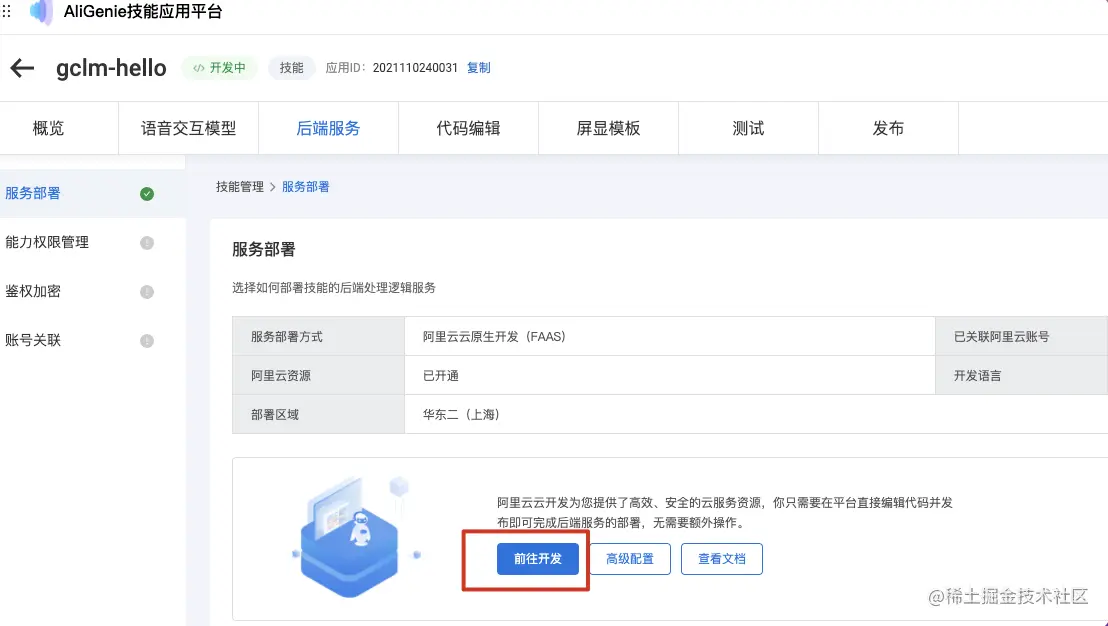Click the 服务部署 breadcrumb link
Screen dimensions: 1108x626
pos(305,187)
